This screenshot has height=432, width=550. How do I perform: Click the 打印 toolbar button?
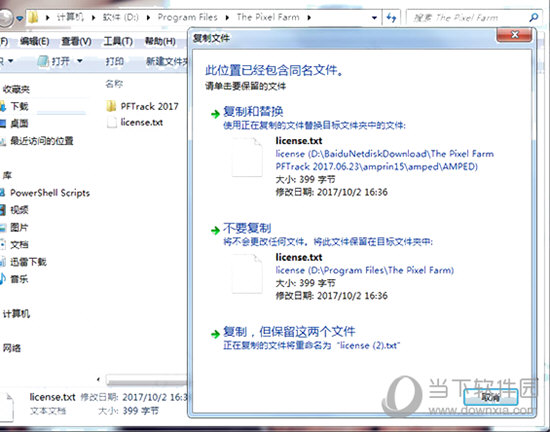click(115, 61)
